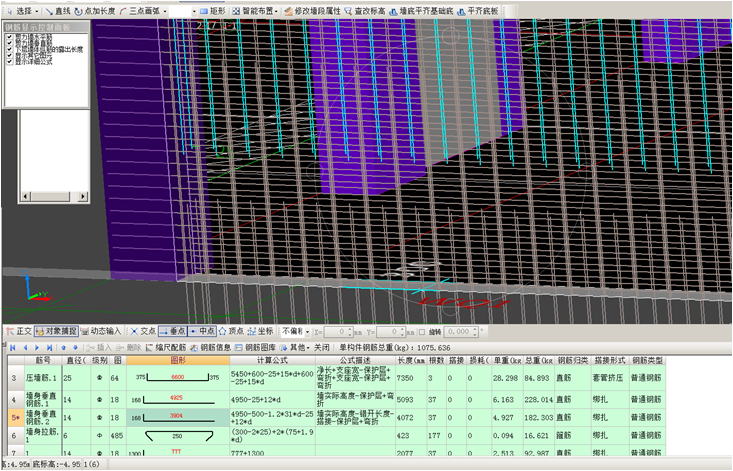
Task: Expand the 三点画弧 dropdown arrow
Action: tap(165, 11)
